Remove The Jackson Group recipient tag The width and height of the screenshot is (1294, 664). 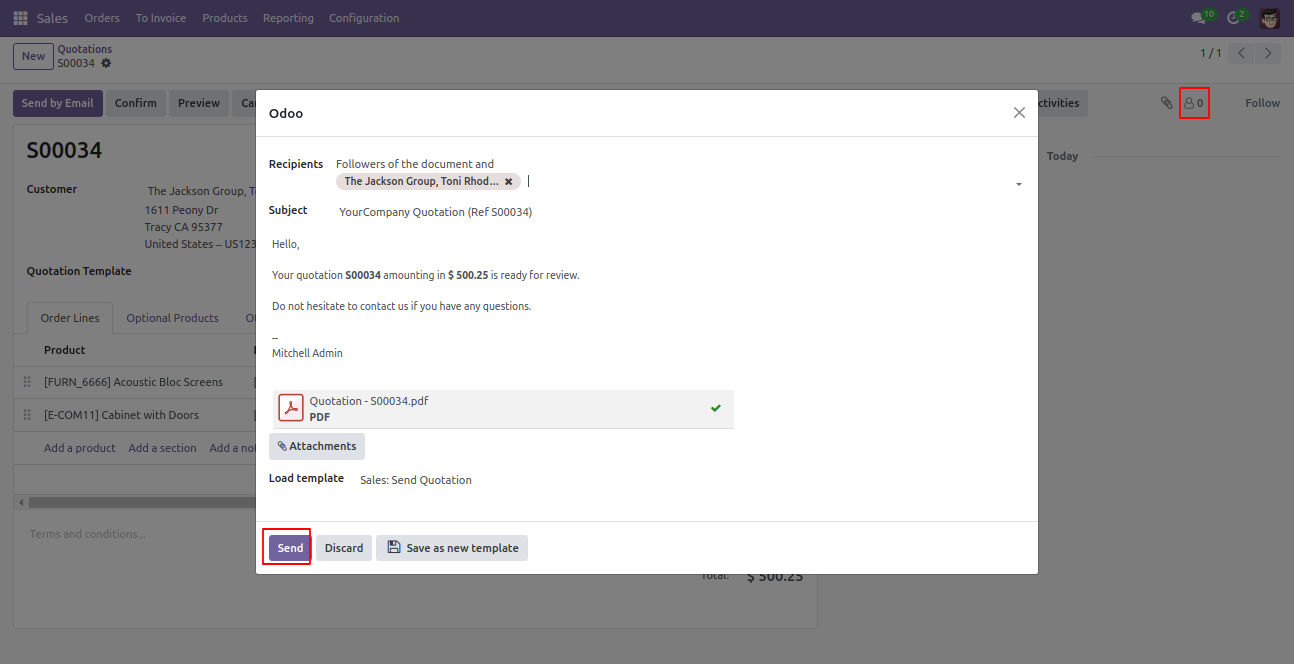pyautogui.click(x=508, y=181)
